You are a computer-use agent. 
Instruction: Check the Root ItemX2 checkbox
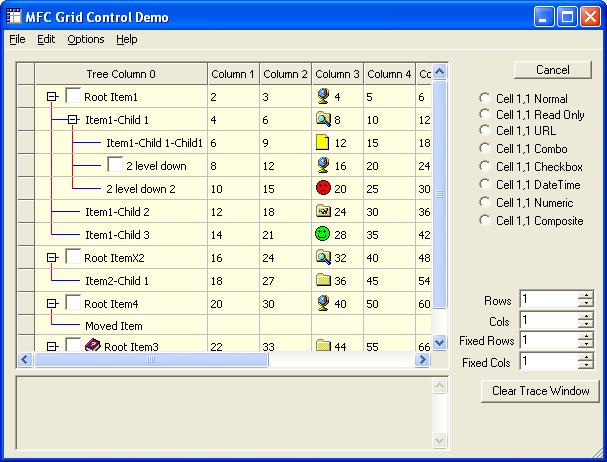coord(73,256)
